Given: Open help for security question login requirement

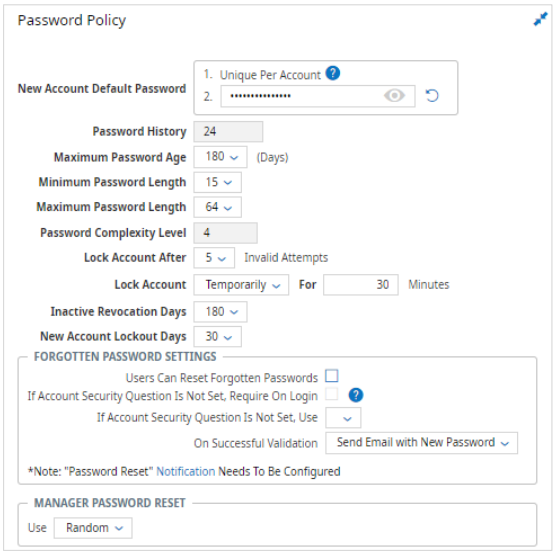Looking at the screenshot, I should click(x=356, y=395).
